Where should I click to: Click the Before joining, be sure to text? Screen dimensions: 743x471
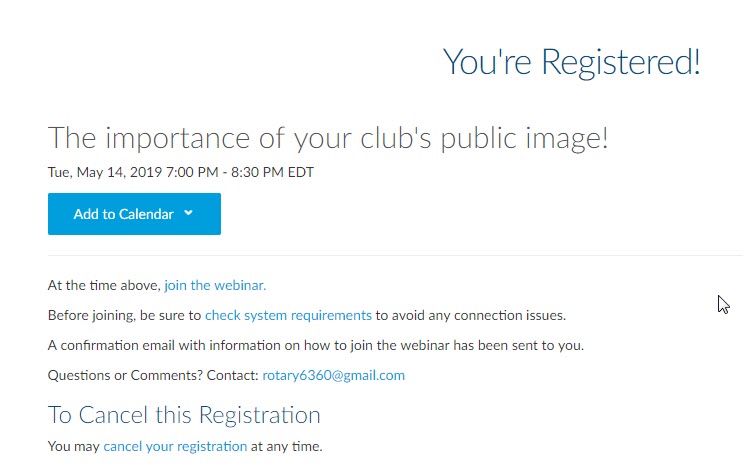[125, 315]
